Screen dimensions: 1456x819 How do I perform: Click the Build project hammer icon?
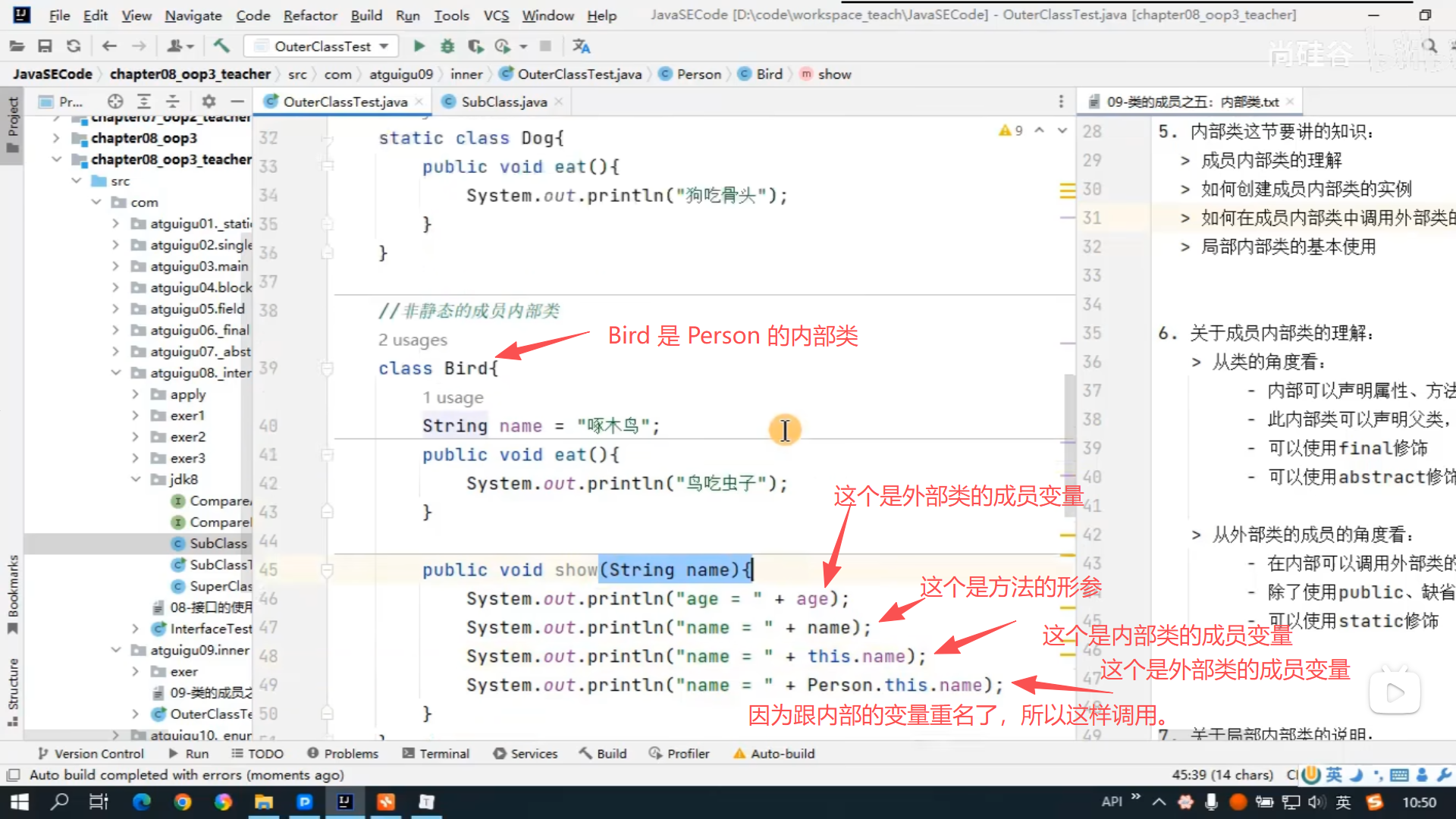point(221,46)
